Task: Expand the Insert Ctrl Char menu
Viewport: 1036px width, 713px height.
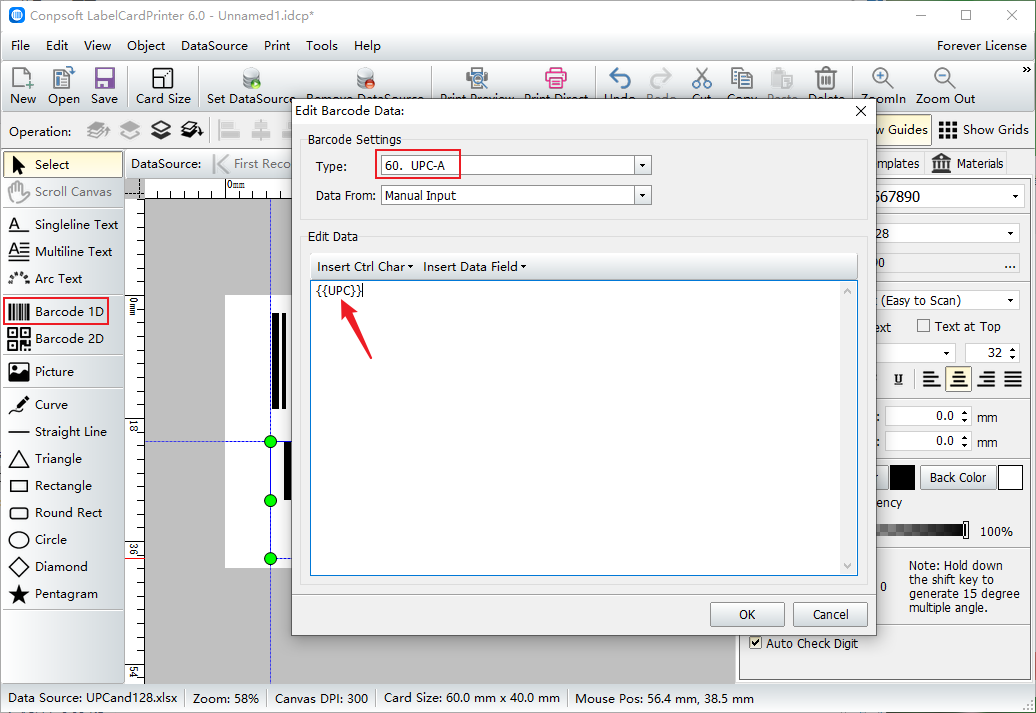Action: pyautogui.click(x=365, y=267)
